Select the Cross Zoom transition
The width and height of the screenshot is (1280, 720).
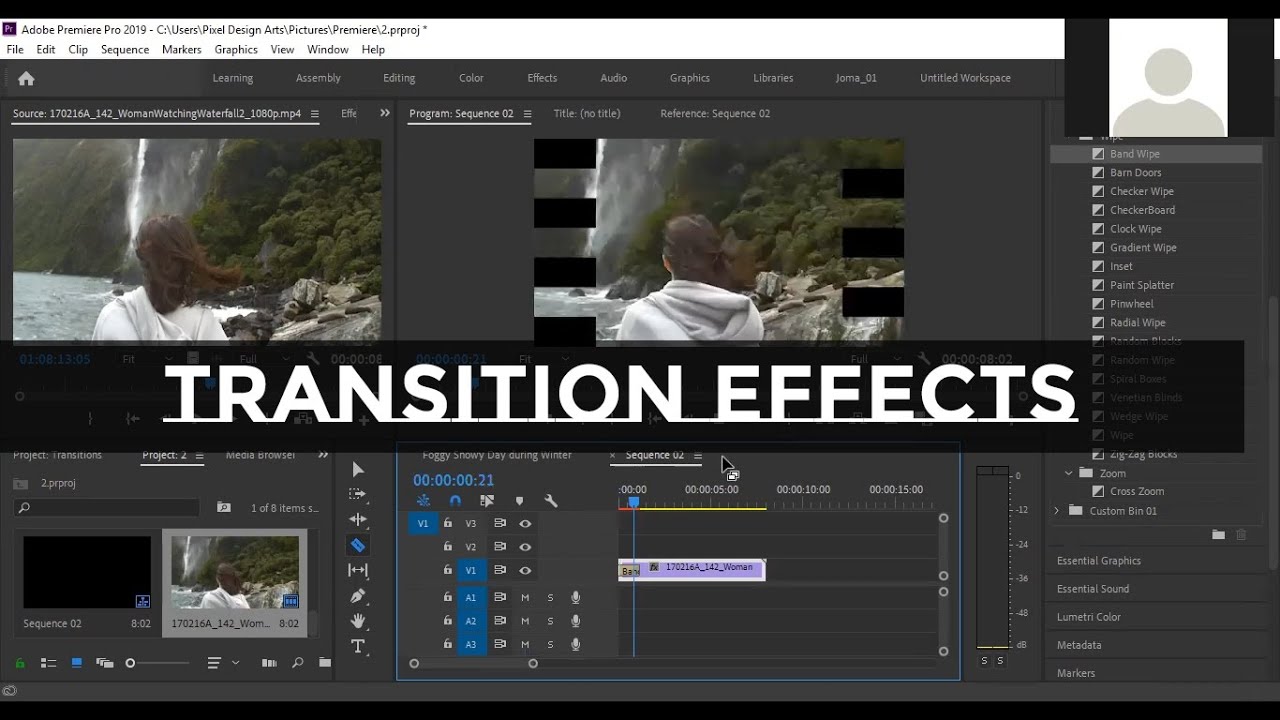pos(1137,492)
